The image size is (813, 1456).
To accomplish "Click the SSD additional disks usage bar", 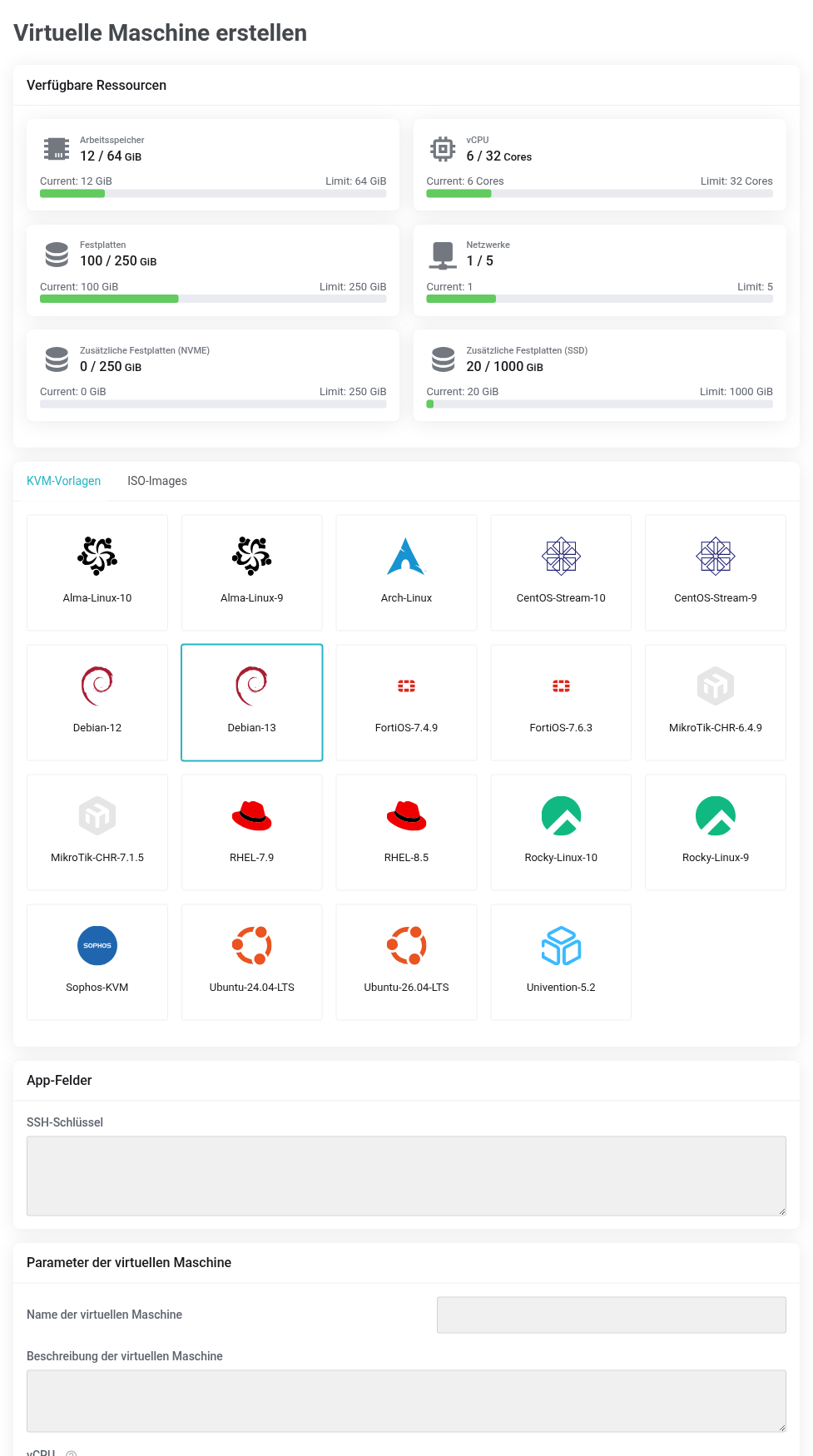I will [x=599, y=404].
